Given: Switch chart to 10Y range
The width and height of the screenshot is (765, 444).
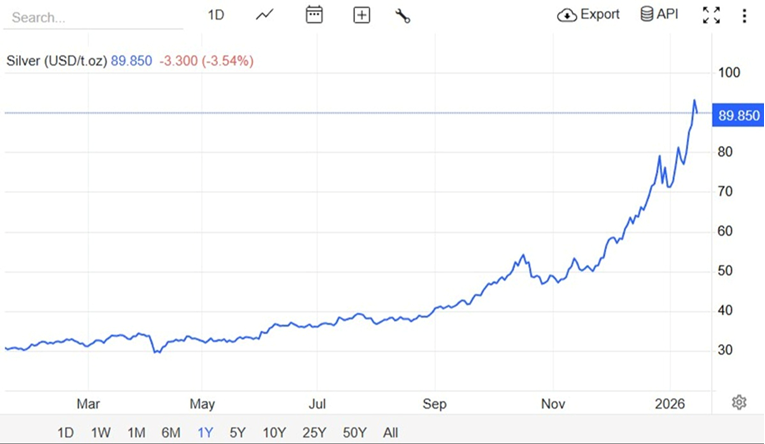Looking at the screenshot, I should [274, 433].
